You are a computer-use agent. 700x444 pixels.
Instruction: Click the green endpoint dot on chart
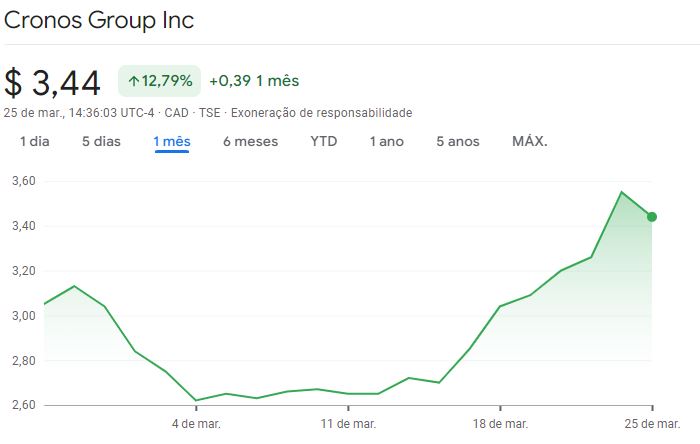pyautogui.click(x=652, y=217)
